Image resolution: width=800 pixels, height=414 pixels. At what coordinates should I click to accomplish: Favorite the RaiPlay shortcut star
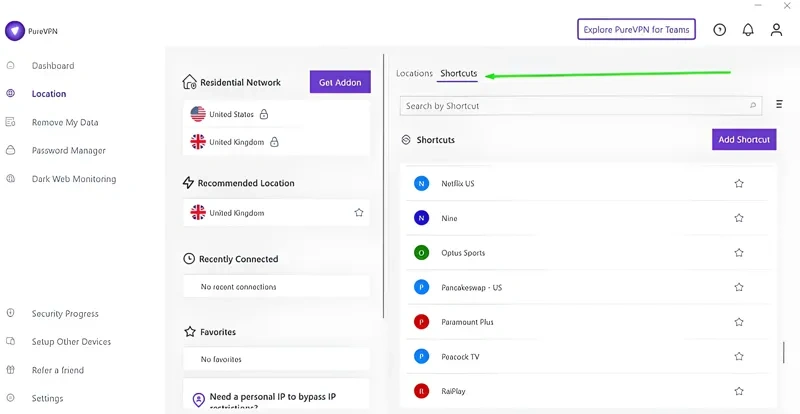coord(739,391)
